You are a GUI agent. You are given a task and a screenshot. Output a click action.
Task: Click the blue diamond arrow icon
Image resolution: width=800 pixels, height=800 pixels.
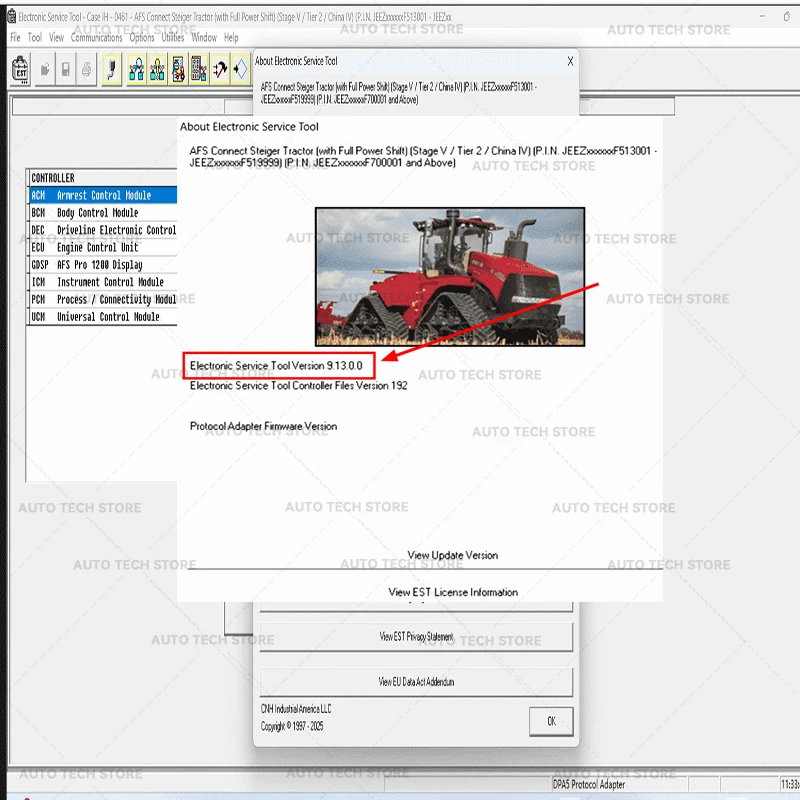point(241,69)
